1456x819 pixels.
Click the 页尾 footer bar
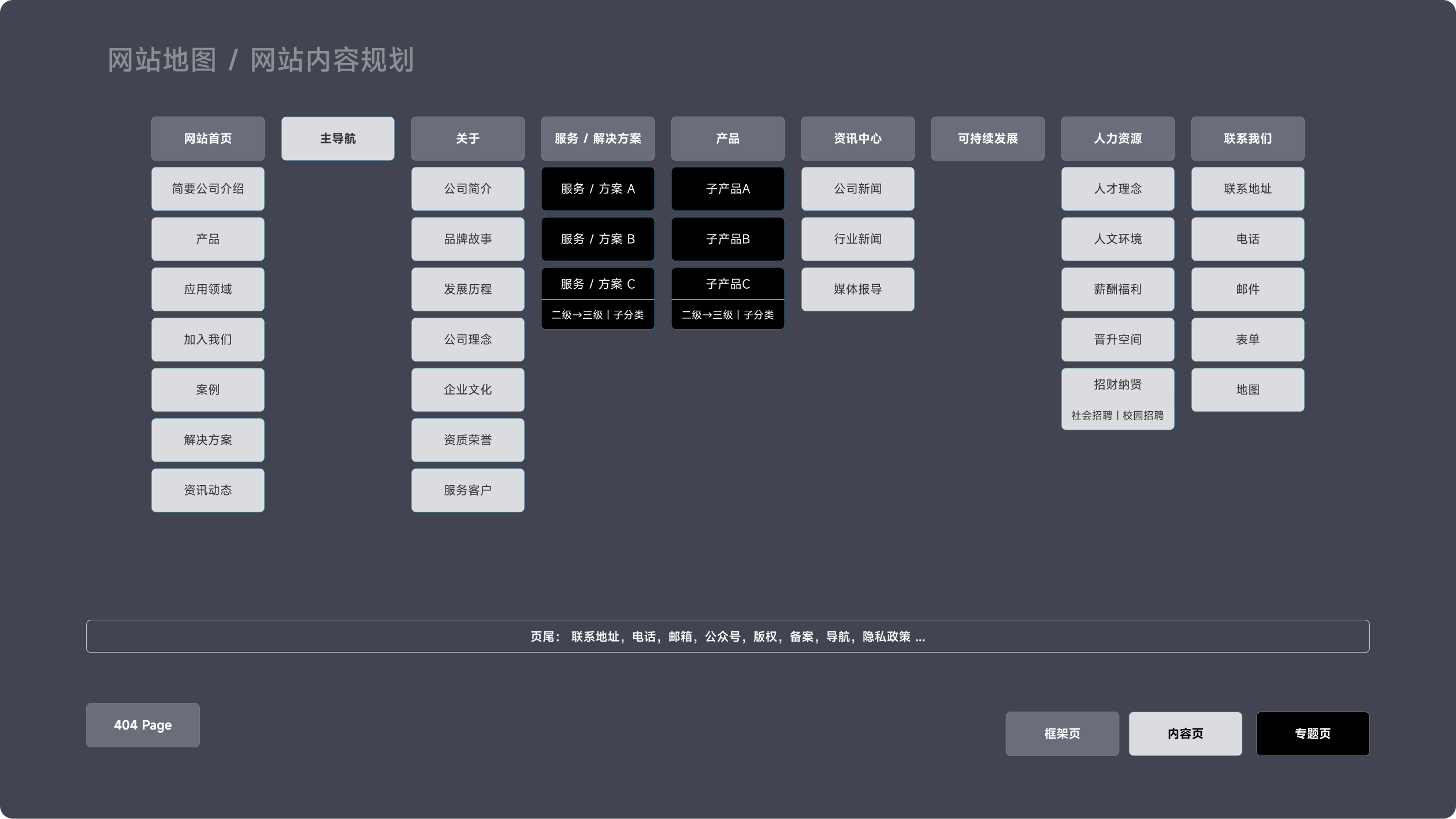click(727, 636)
